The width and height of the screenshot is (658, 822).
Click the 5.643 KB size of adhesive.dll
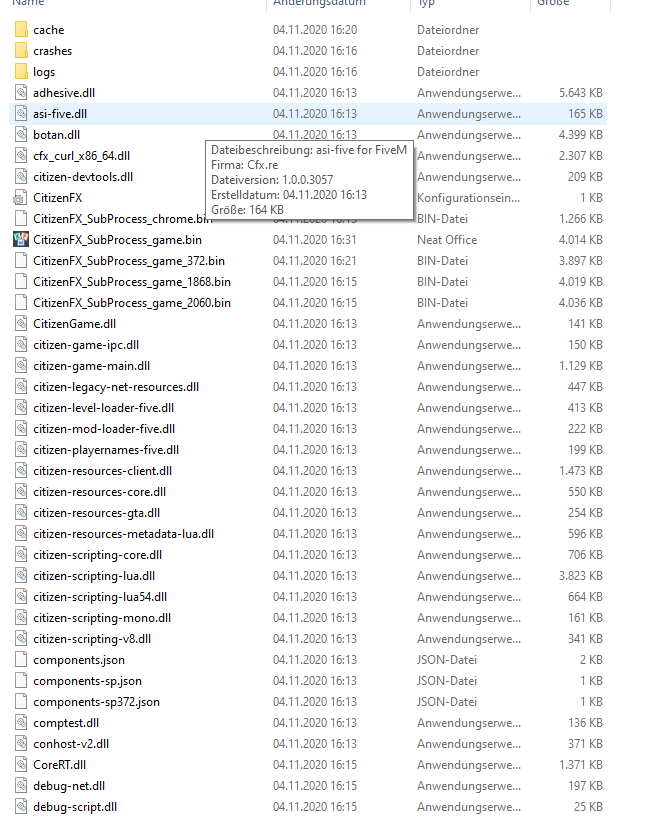pos(581,93)
